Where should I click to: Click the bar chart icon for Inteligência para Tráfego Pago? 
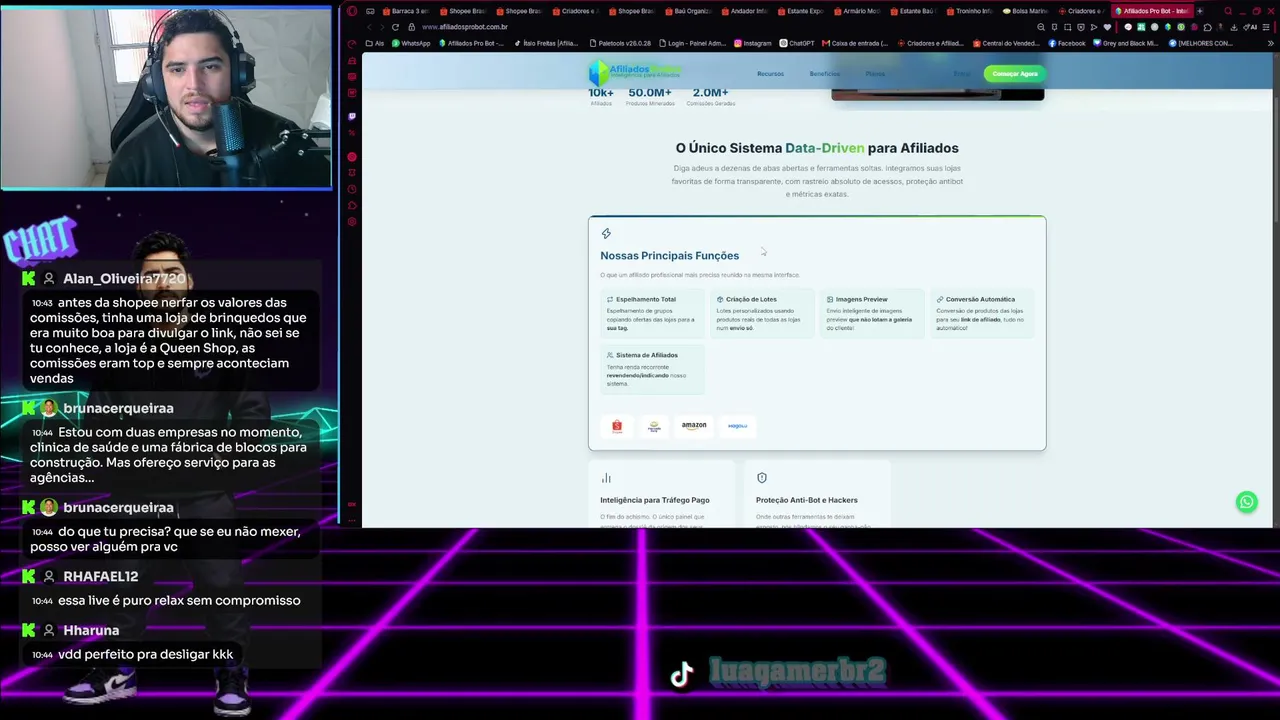click(606, 478)
